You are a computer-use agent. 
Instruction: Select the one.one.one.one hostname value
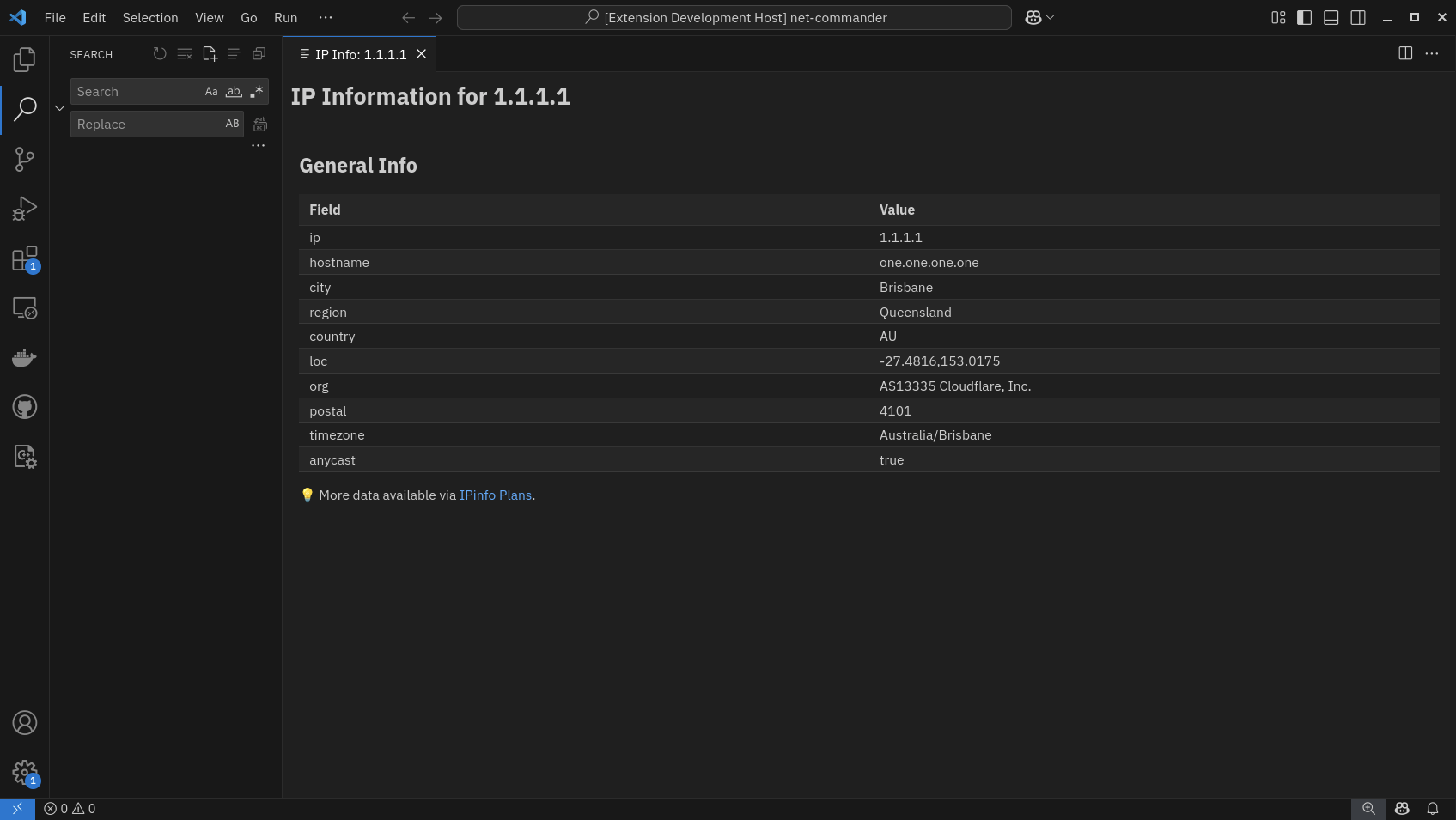tap(929, 263)
